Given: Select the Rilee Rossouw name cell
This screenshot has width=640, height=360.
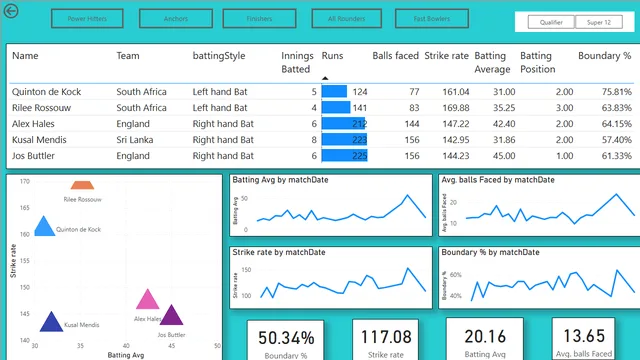Looking at the screenshot, I should point(41,108).
